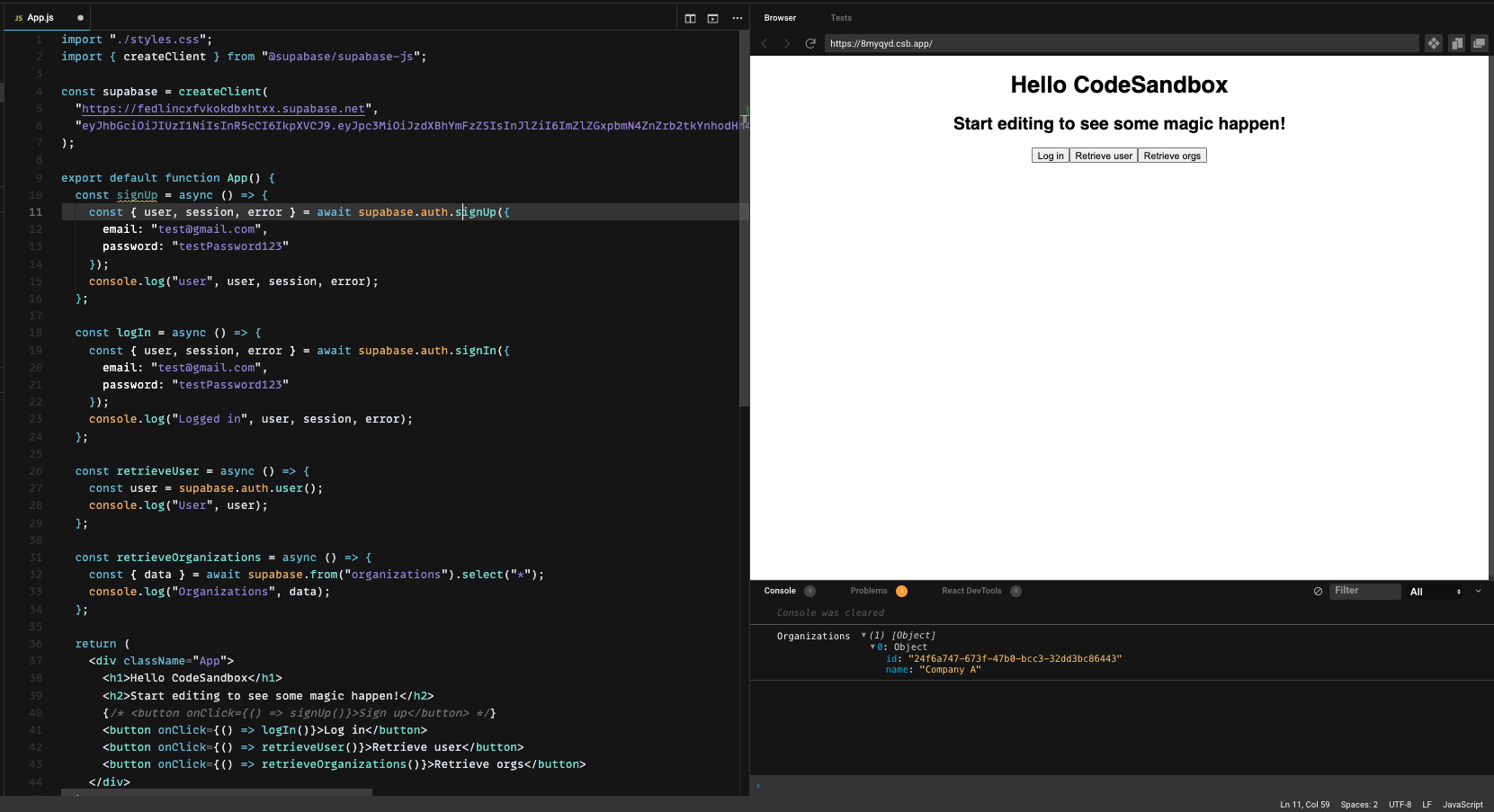The width and height of the screenshot is (1494, 812).
Task: Go forward in the preview browser
Action: pos(787,43)
